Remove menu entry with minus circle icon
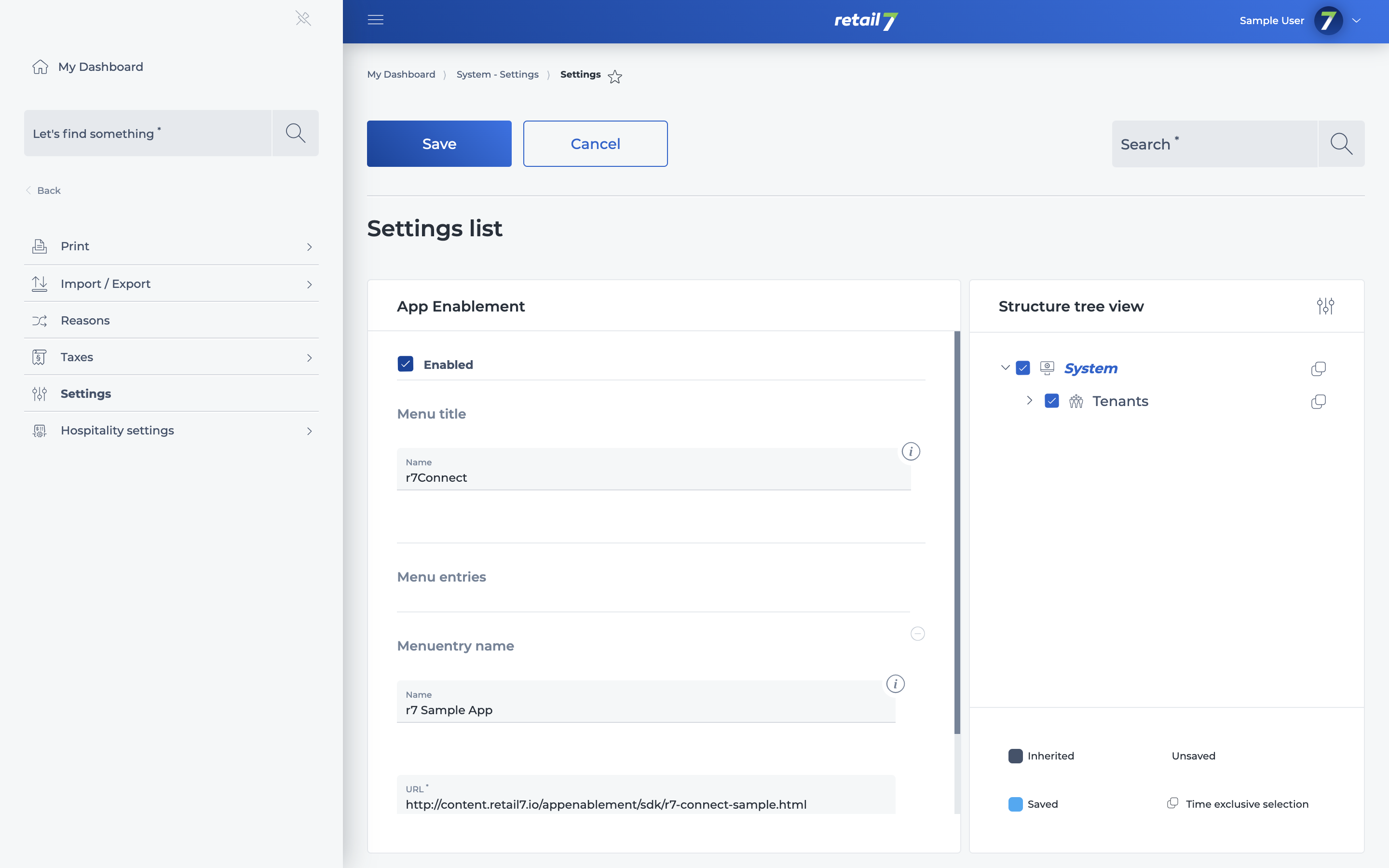The width and height of the screenshot is (1389, 868). (918, 633)
